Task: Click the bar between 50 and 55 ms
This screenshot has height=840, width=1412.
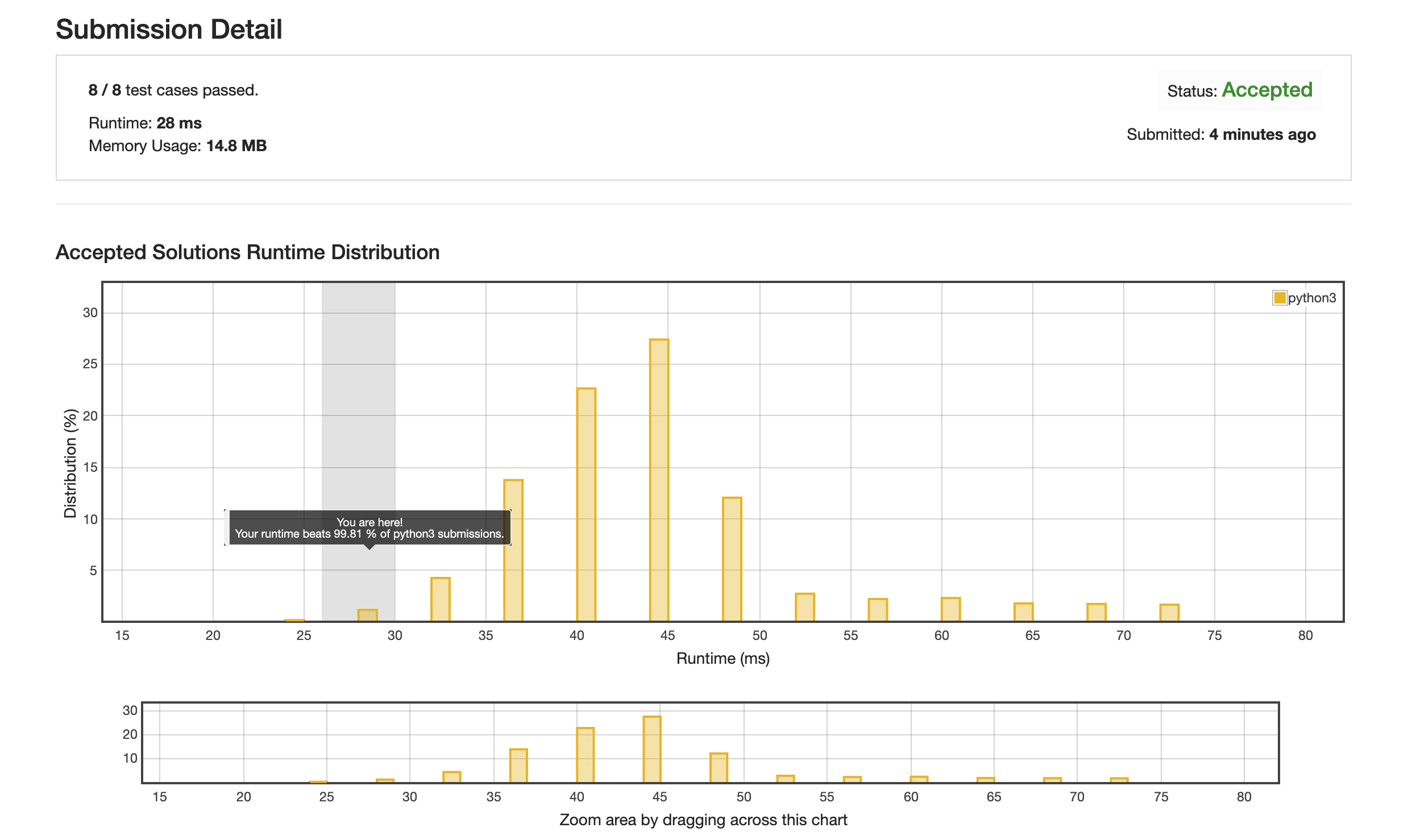Action: click(804, 607)
